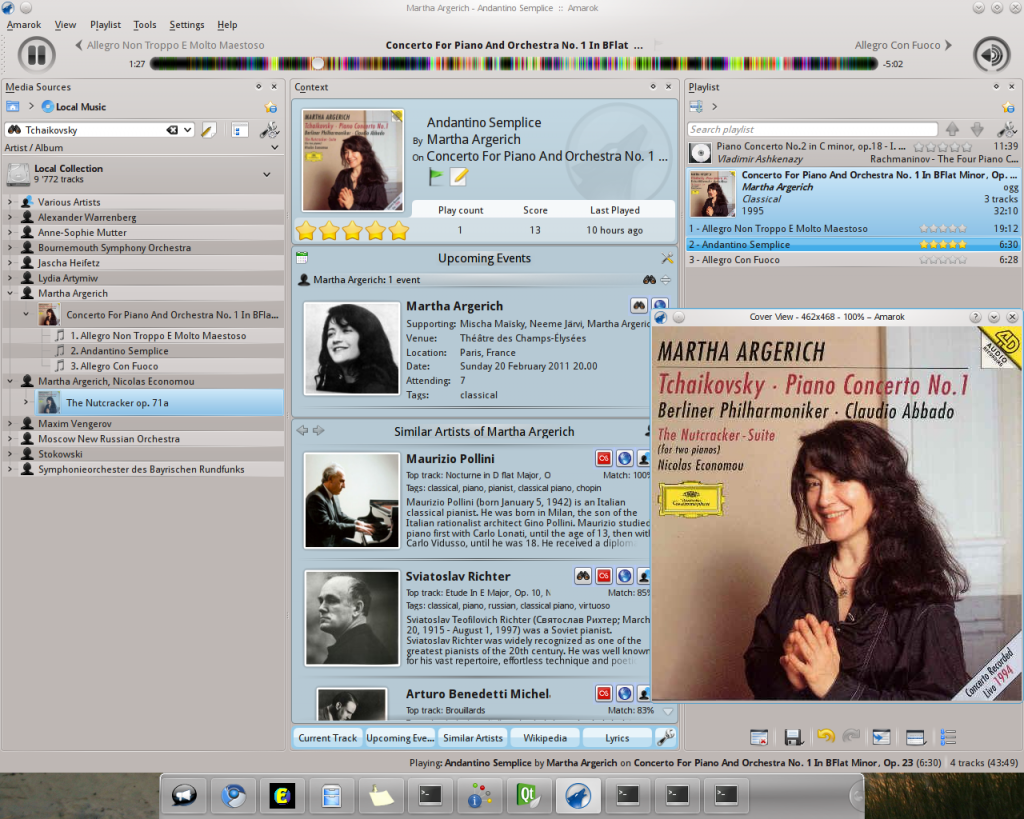
Task: Switch to the Similar Artists applet tab
Action: pyautogui.click(x=473, y=737)
